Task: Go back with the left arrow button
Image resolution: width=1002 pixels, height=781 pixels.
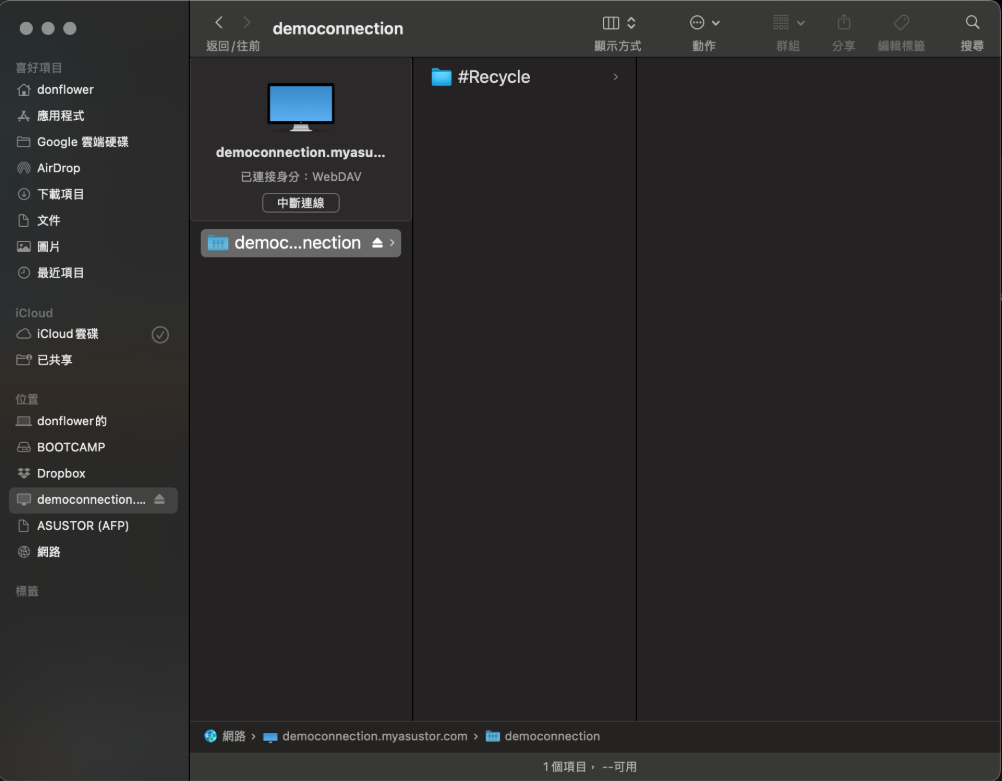Action: pyautogui.click(x=220, y=22)
